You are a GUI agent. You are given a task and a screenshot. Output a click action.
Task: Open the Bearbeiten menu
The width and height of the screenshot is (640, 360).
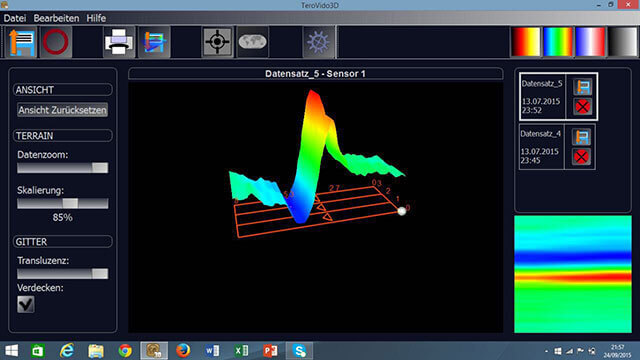click(56, 18)
